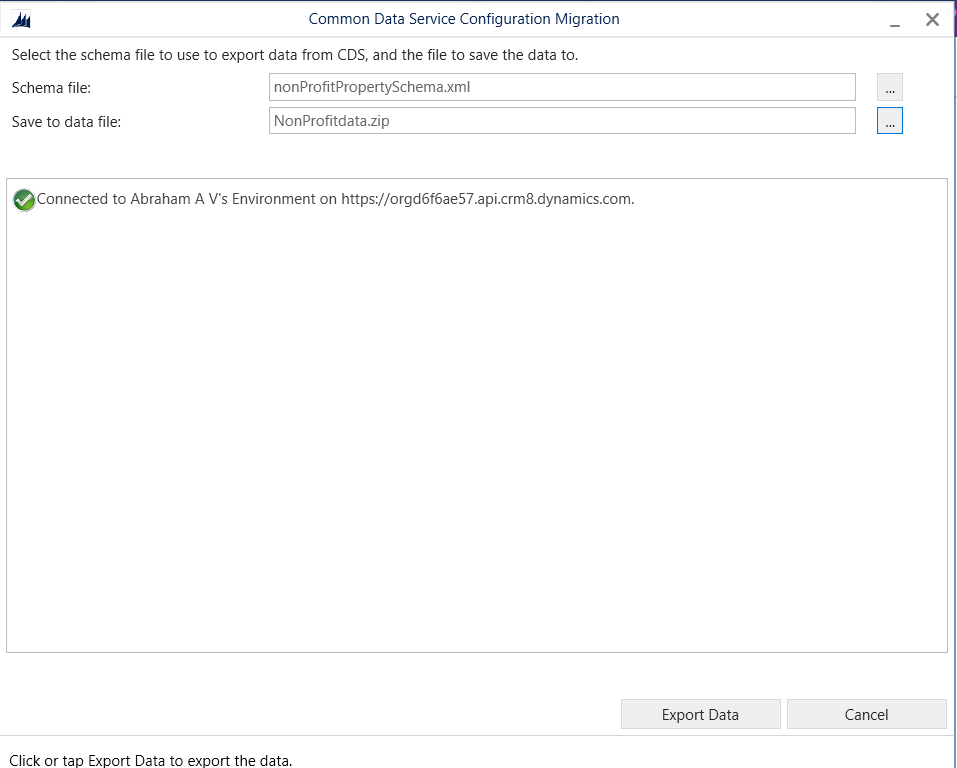Click the bottom border of the log panel
957x768 pixels.
(x=476, y=652)
